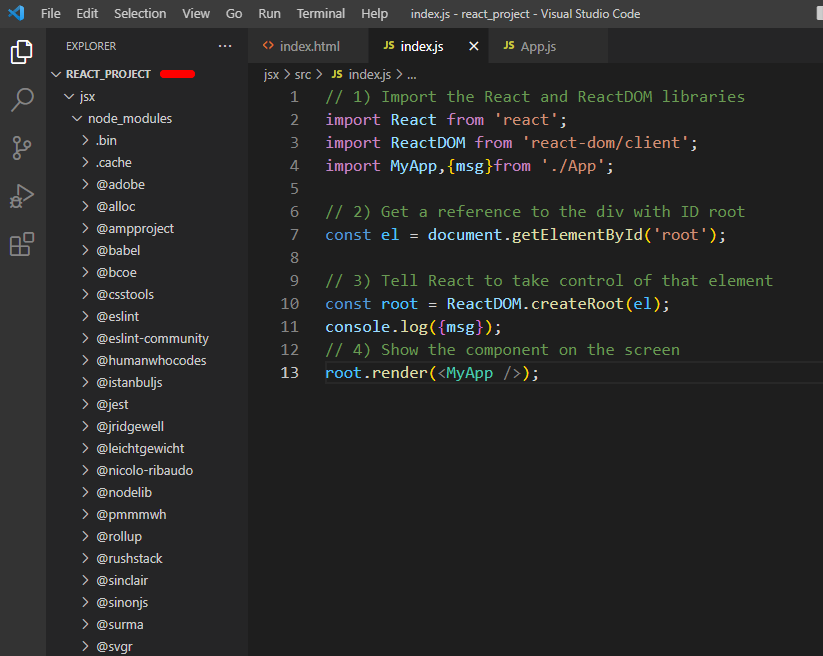Click the src breadcrumb segment

303,75
